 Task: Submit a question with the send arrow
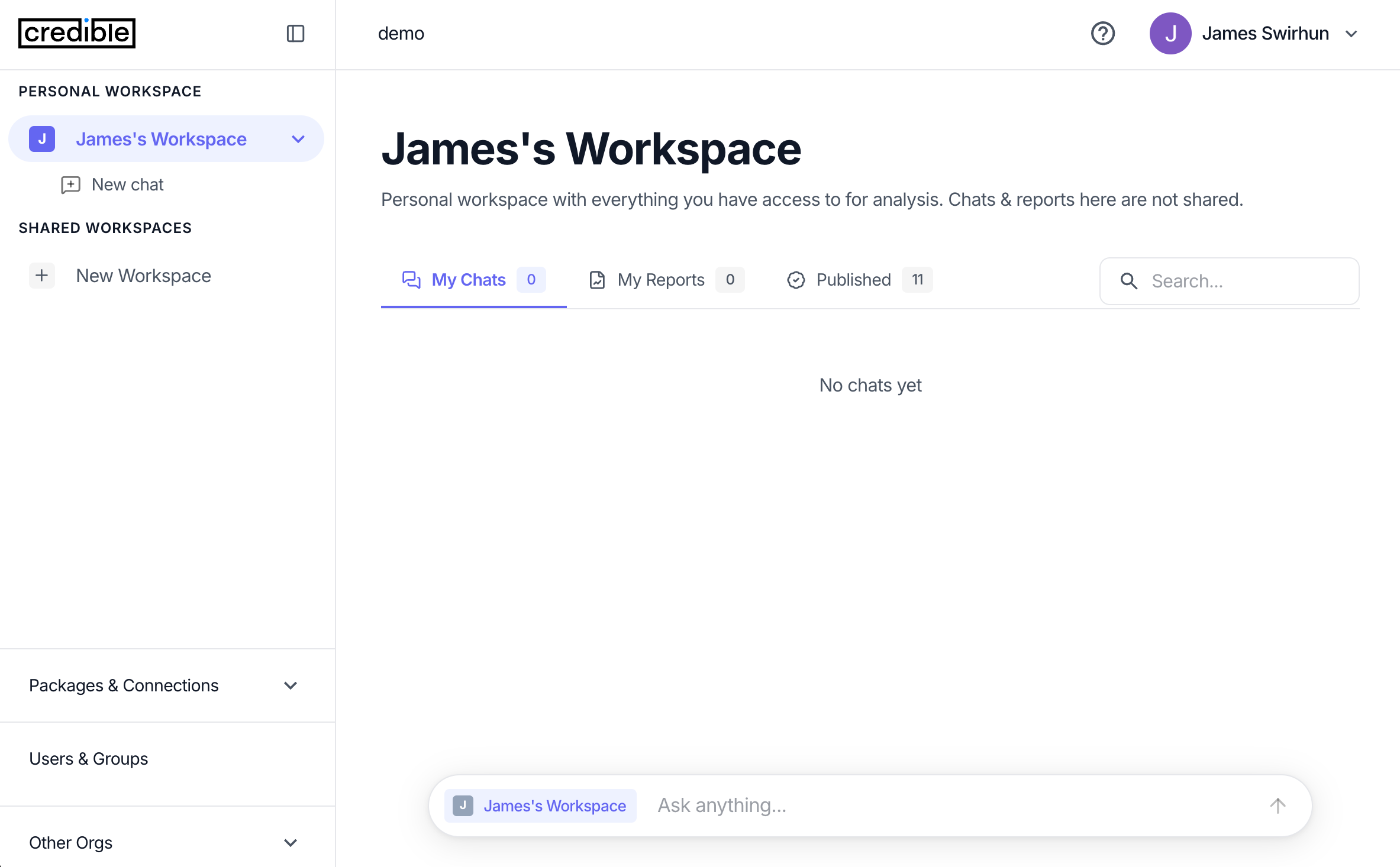click(x=1277, y=805)
